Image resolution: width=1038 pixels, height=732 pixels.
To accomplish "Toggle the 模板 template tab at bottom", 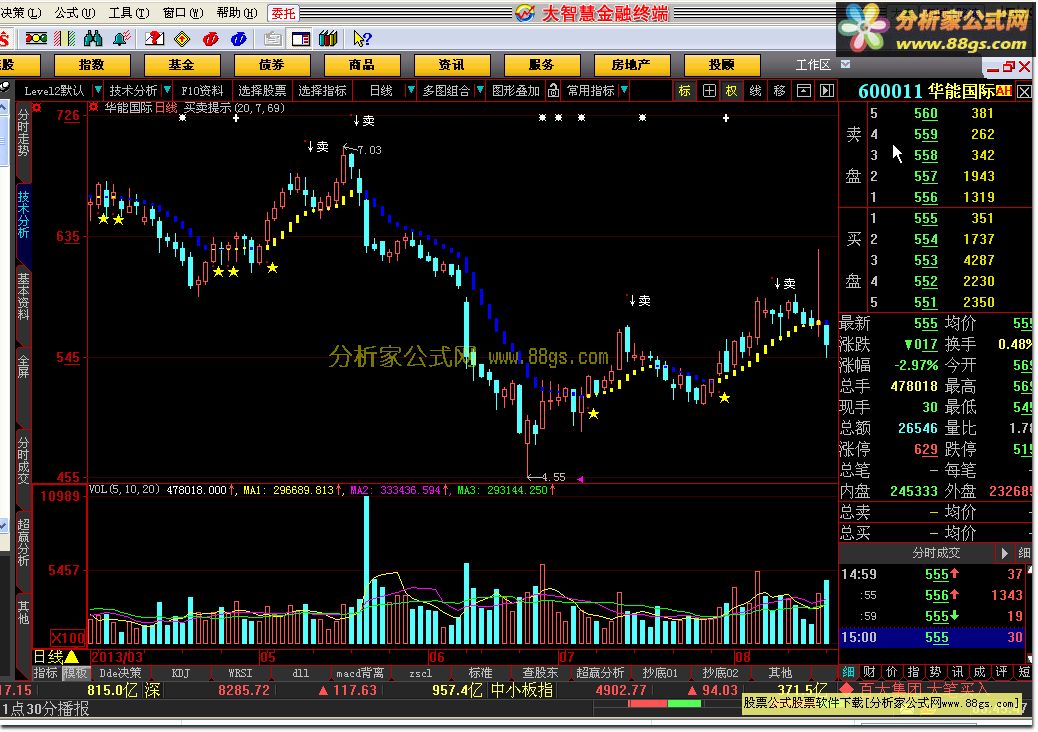I will 75,673.
